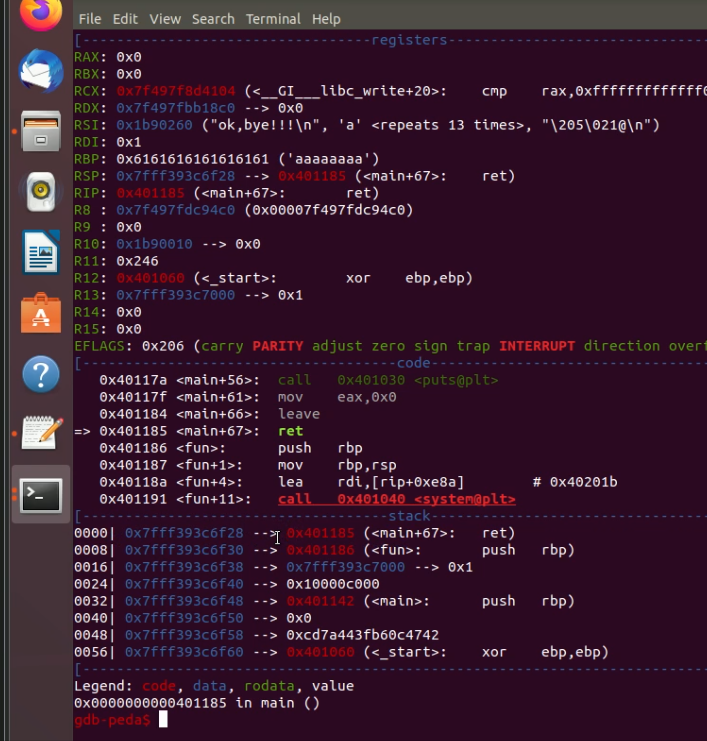This screenshot has height=741, width=707.
Task: Open the File menu
Action: 89,19
